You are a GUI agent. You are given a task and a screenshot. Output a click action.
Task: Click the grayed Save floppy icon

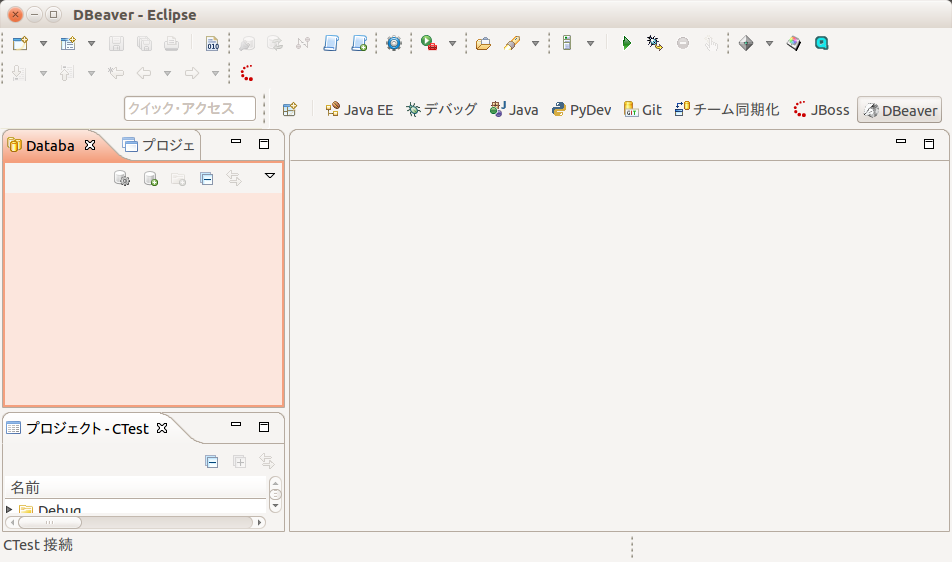116,43
